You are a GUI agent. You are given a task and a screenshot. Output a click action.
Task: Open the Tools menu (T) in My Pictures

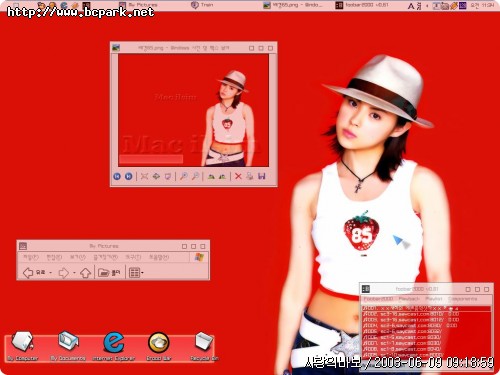133,257
